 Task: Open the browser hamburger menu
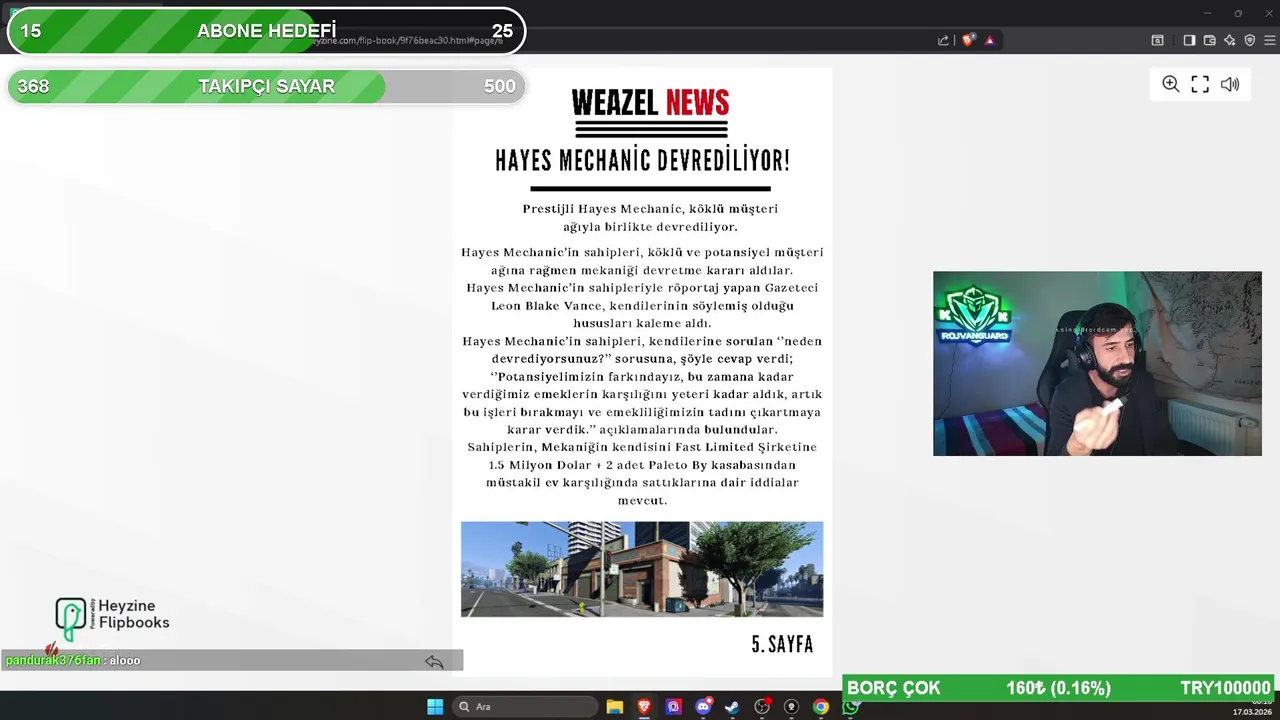[x=1271, y=40]
